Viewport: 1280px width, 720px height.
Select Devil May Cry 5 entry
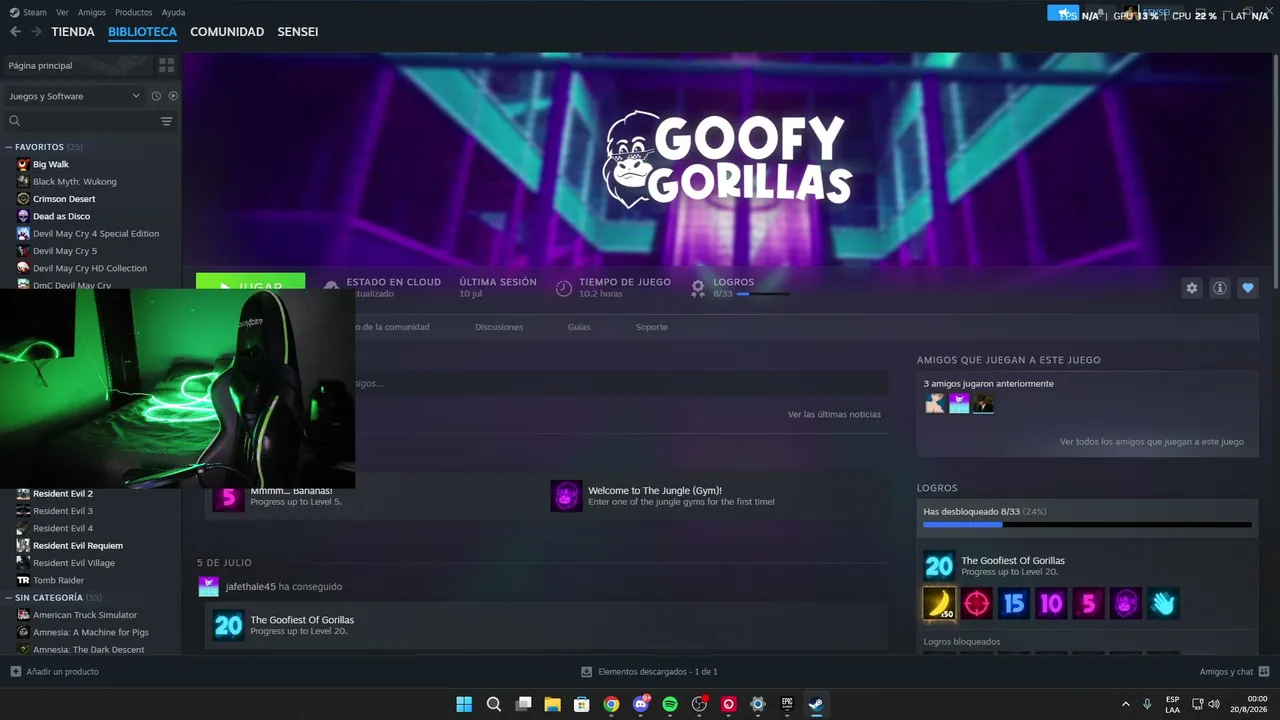[64, 251]
